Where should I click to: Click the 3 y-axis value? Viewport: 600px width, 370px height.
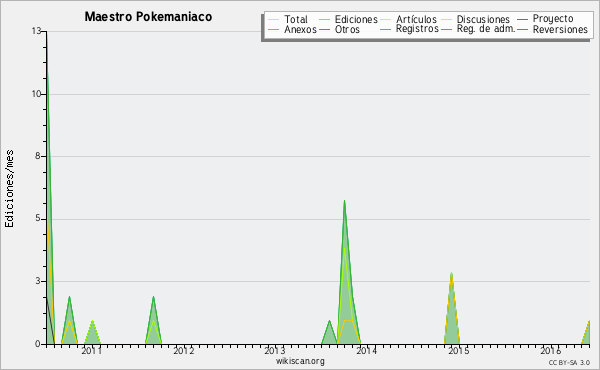pos(38,281)
